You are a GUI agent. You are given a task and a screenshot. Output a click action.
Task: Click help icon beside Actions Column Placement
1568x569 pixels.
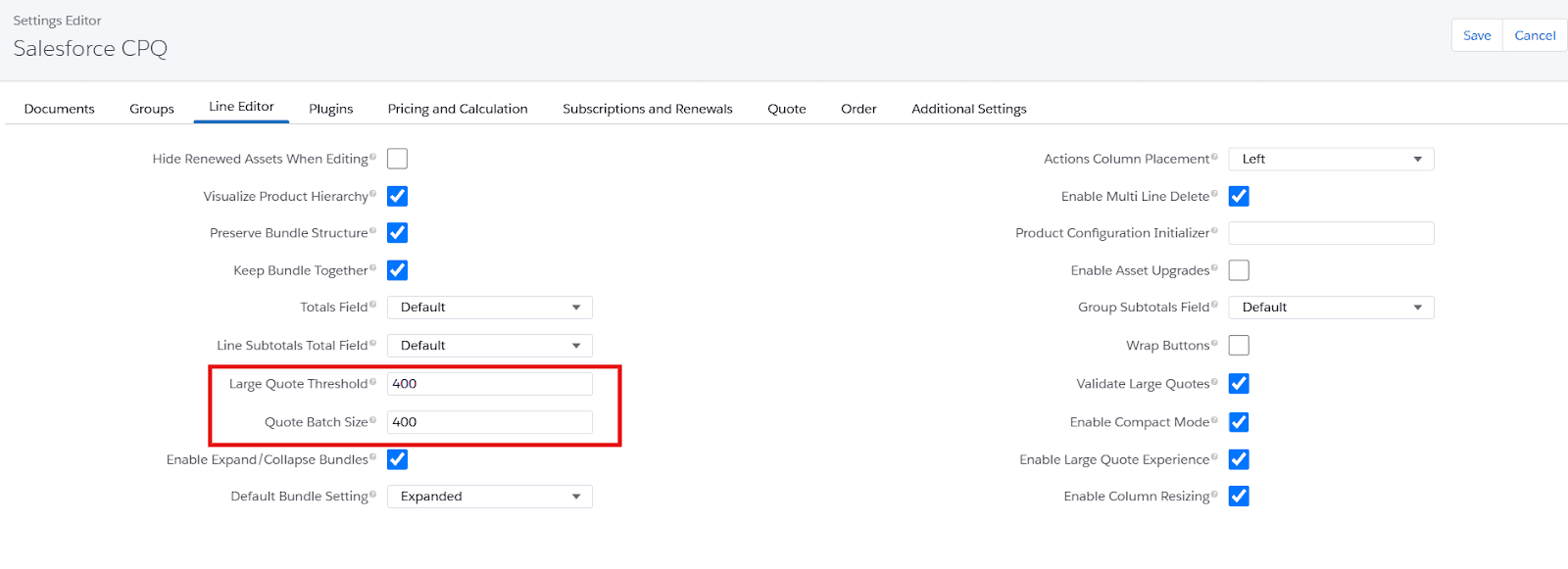[x=1214, y=157]
